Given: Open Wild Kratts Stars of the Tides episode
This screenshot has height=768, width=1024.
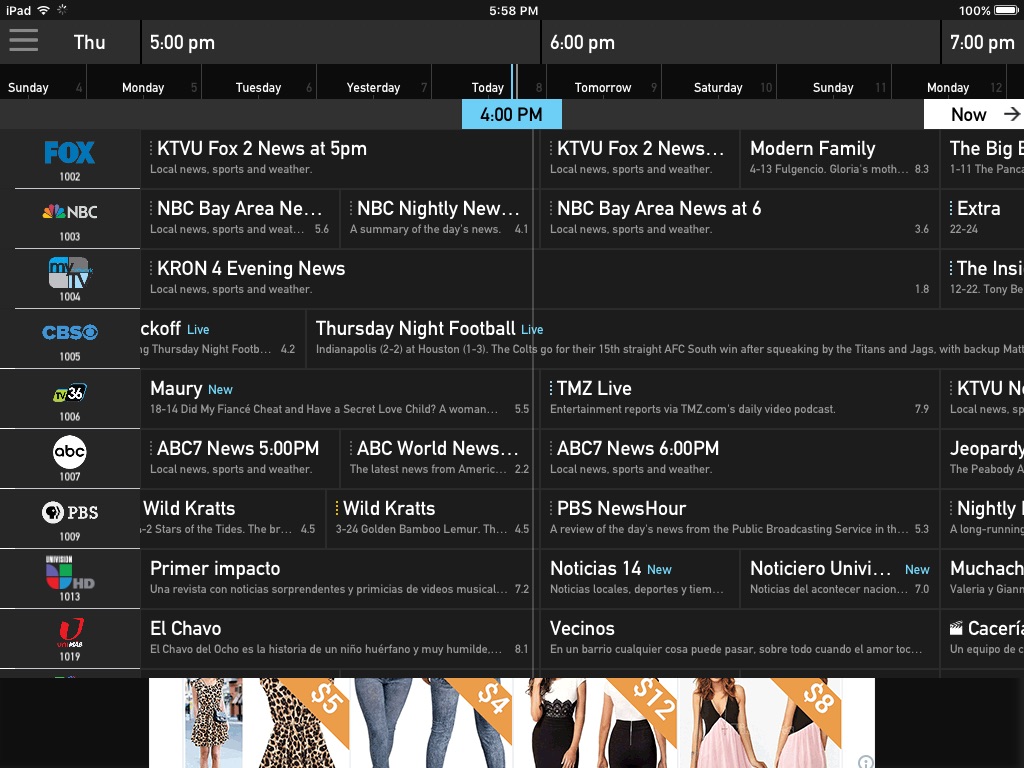Looking at the screenshot, I should pos(232,520).
